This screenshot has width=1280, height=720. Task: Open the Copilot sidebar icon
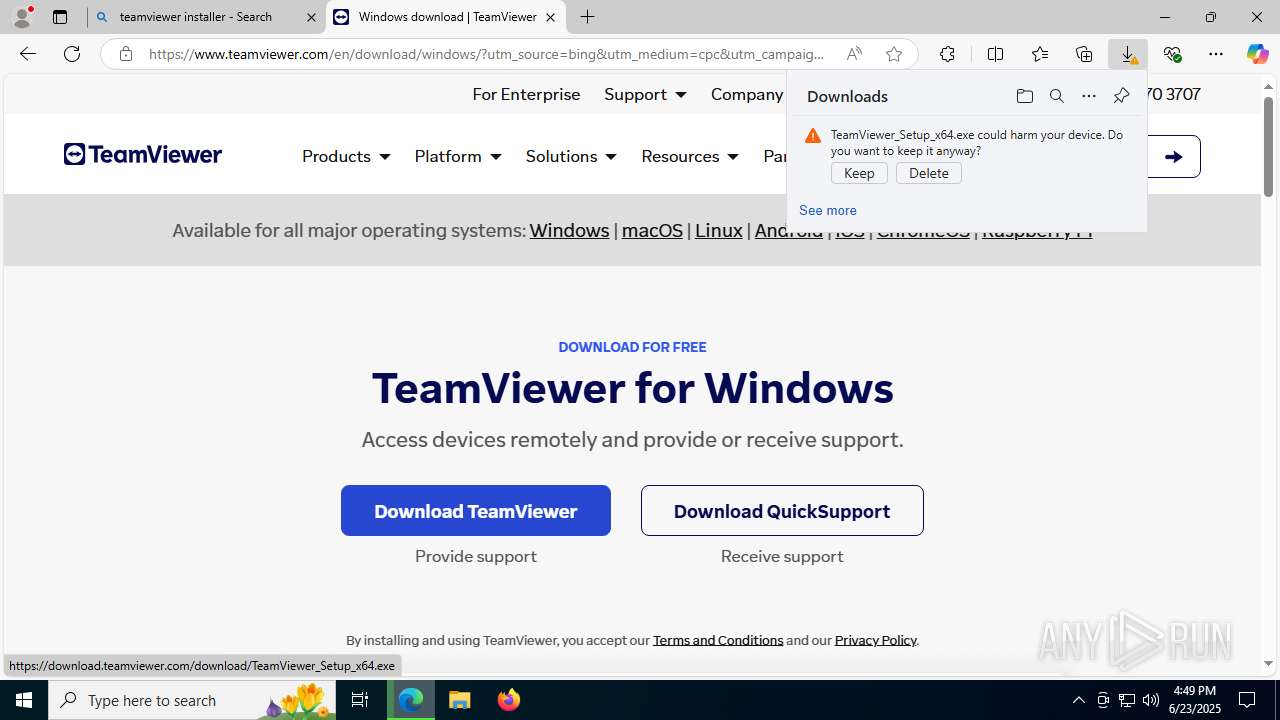point(1257,54)
